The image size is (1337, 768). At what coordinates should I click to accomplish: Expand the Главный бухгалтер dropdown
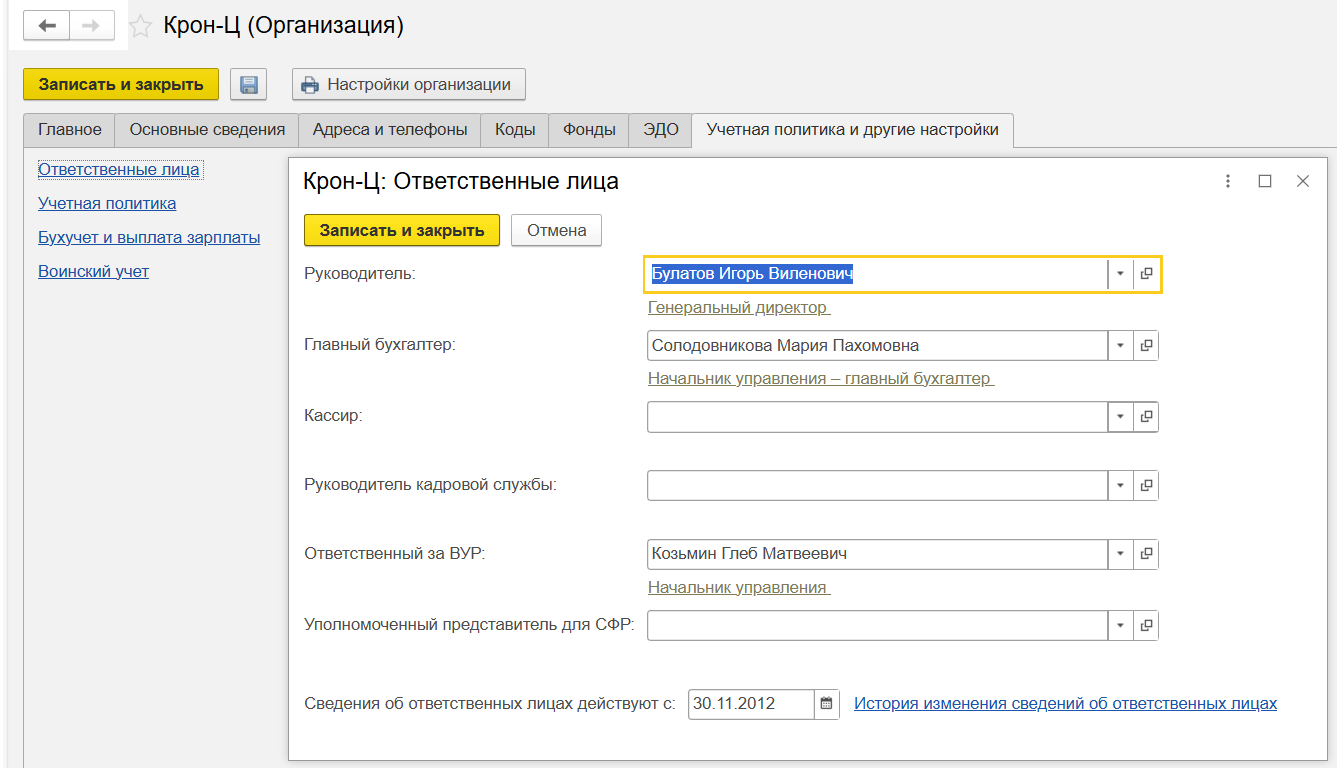(x=1120, y=346)
